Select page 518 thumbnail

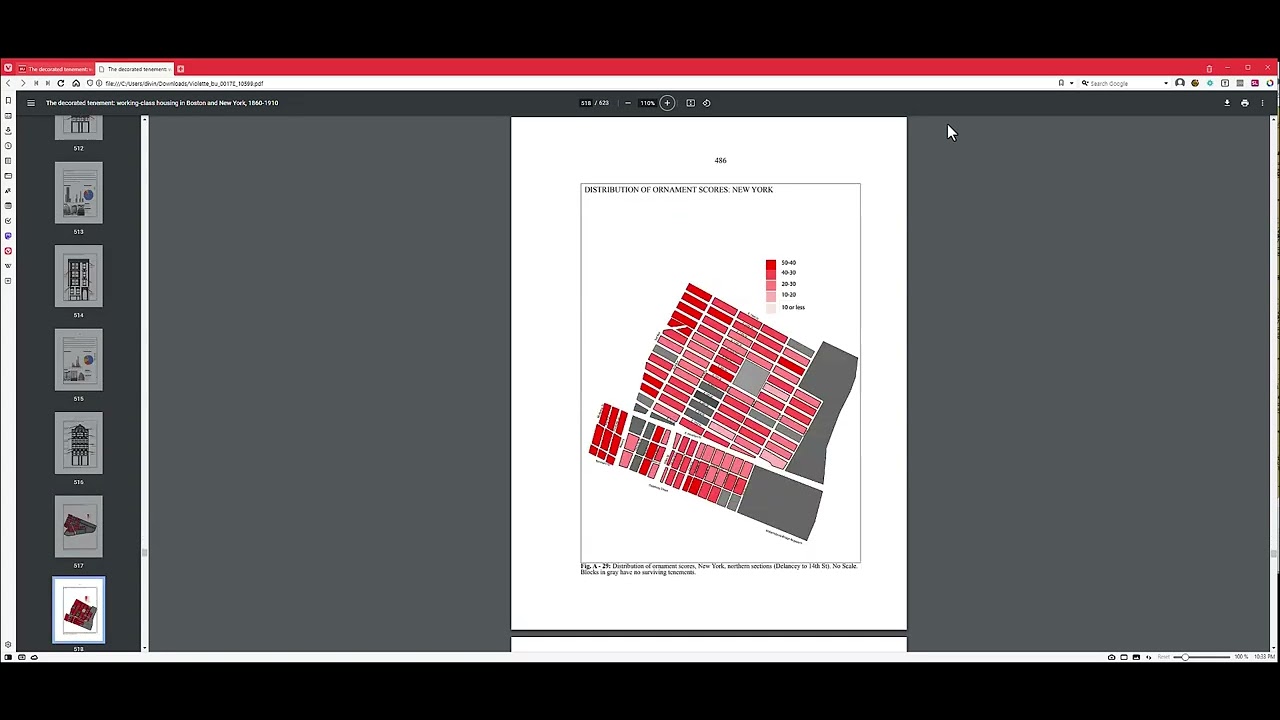coord(79,610)
